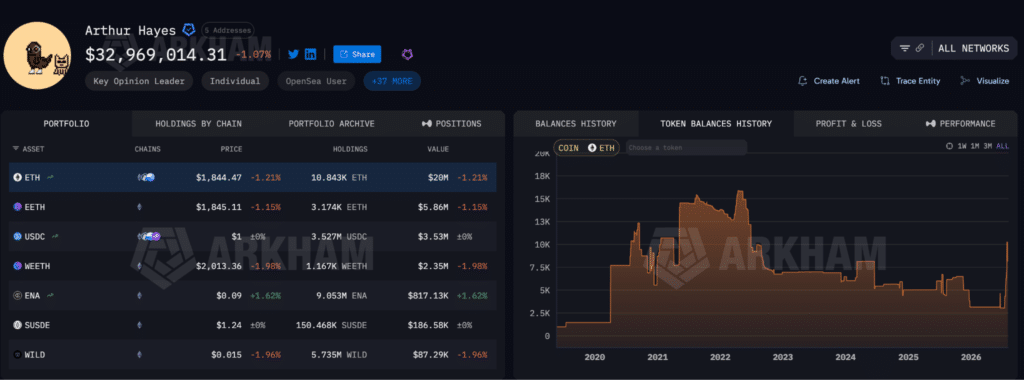Viewport: 1024px width, 380px height.
Task: Focus the Choose a token field
Action: [686, 148]
